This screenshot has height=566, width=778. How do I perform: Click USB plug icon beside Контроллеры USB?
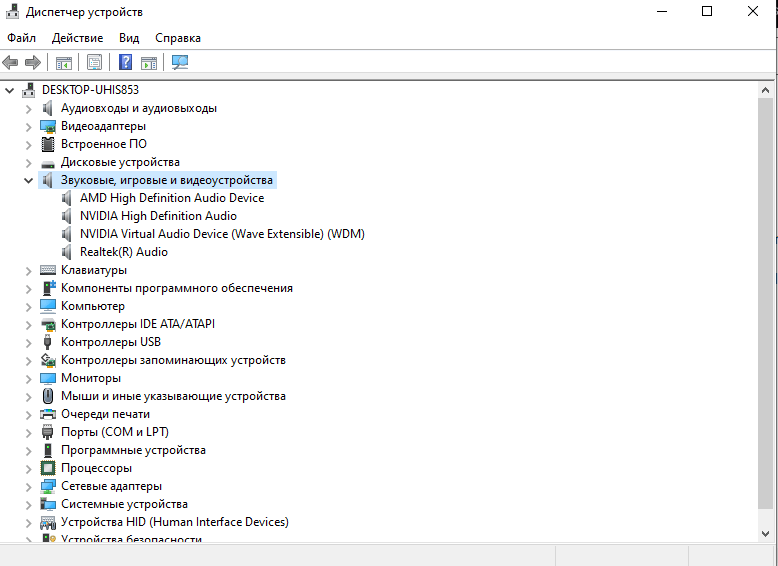(48, 342)
